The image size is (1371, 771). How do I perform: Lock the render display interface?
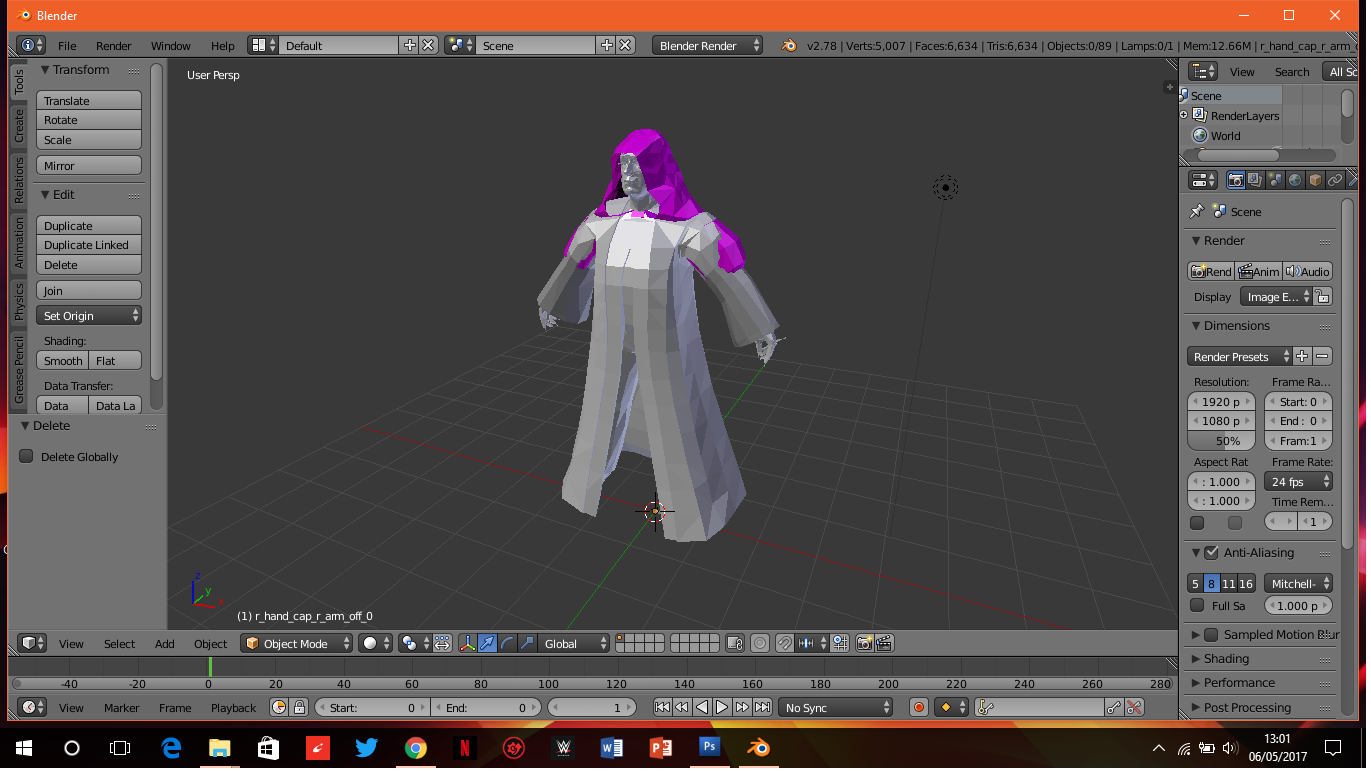tap(1322, 297)
